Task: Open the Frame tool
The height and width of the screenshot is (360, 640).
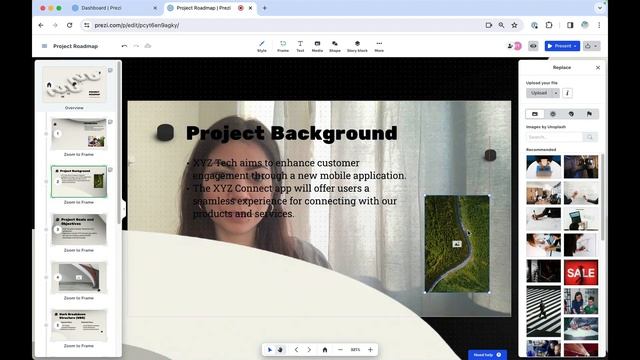Action: 283,46
